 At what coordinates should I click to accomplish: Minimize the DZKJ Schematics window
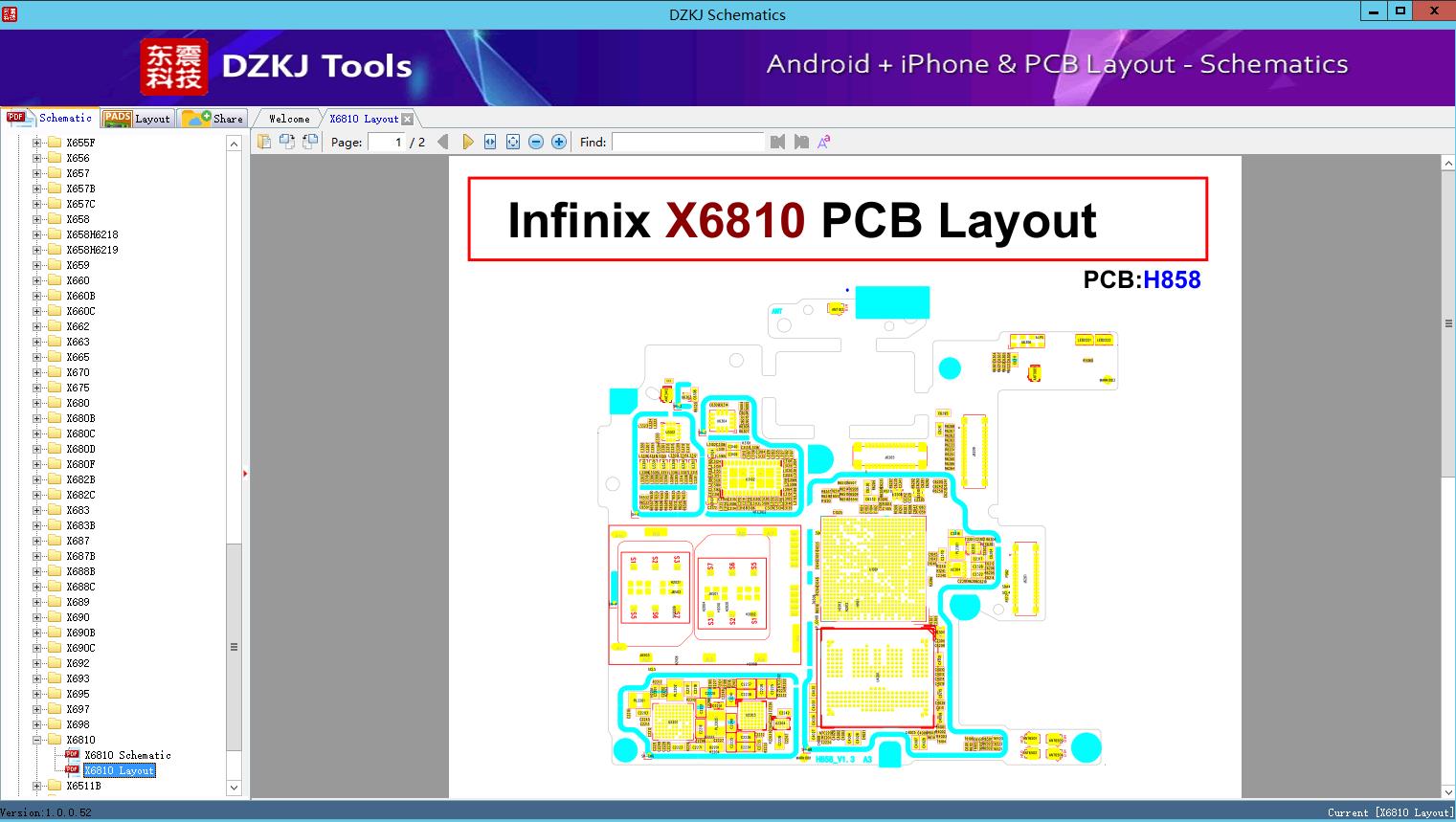(1374, 11)
